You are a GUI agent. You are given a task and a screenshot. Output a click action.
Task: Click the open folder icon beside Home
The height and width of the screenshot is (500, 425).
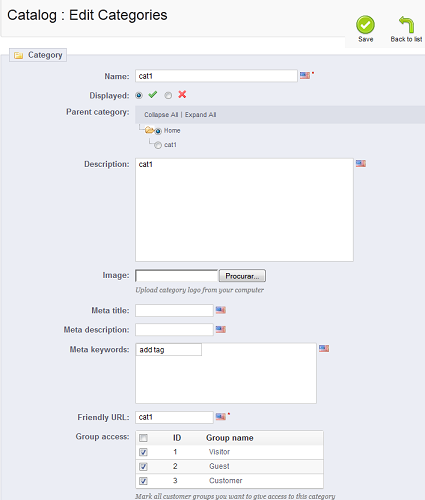pyautogui.click(x=149, y=130)
